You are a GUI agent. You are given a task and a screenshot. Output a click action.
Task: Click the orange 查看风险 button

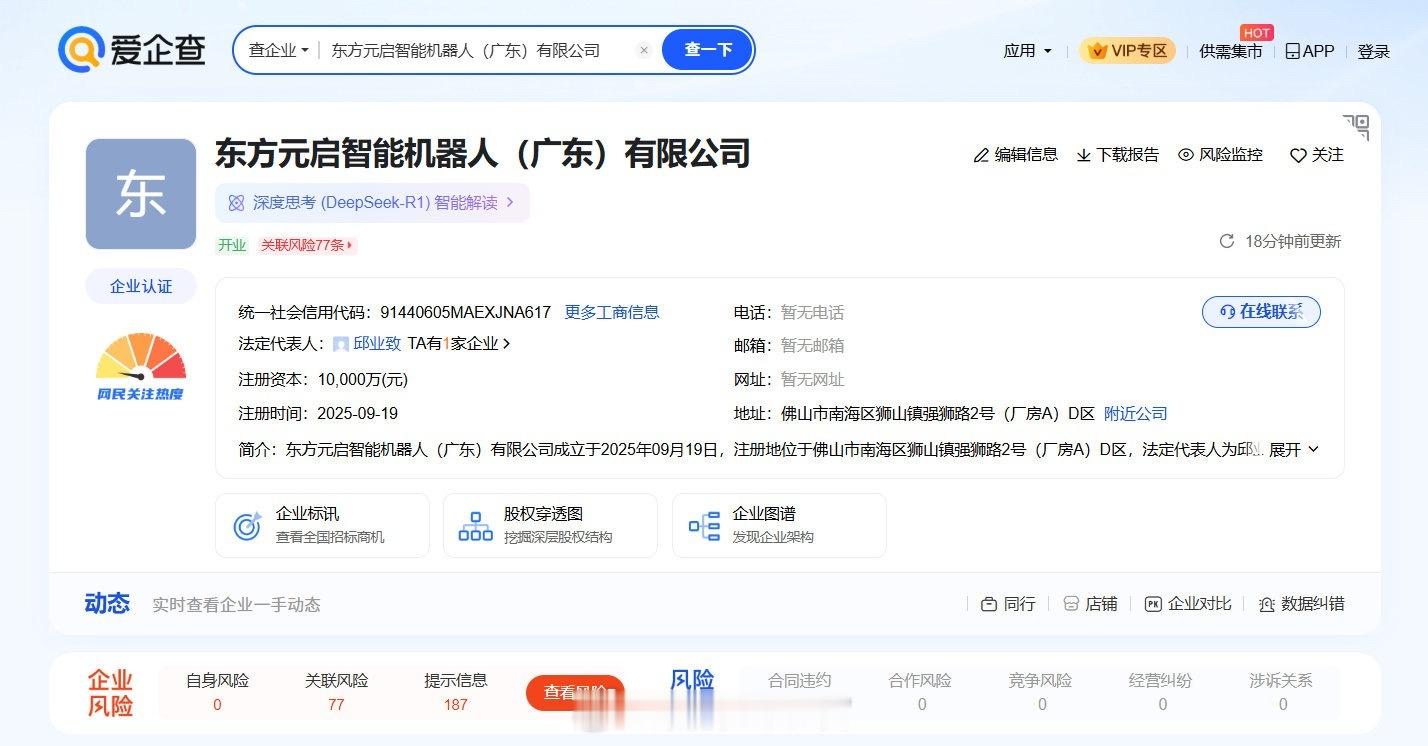point(575,693)
